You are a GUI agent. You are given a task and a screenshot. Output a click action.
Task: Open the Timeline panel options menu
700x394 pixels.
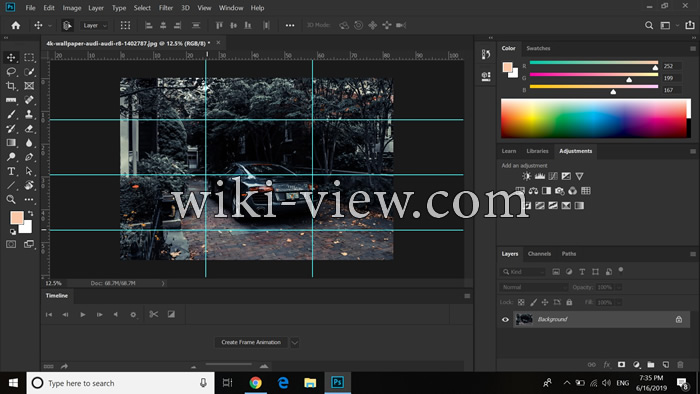click(x=467, y=296)
